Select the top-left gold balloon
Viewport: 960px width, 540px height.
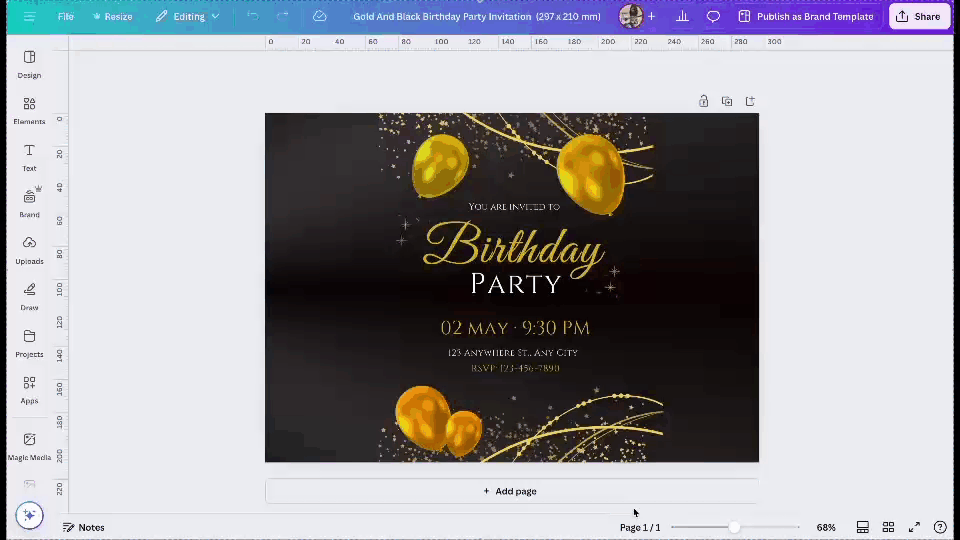pos(440,165)
